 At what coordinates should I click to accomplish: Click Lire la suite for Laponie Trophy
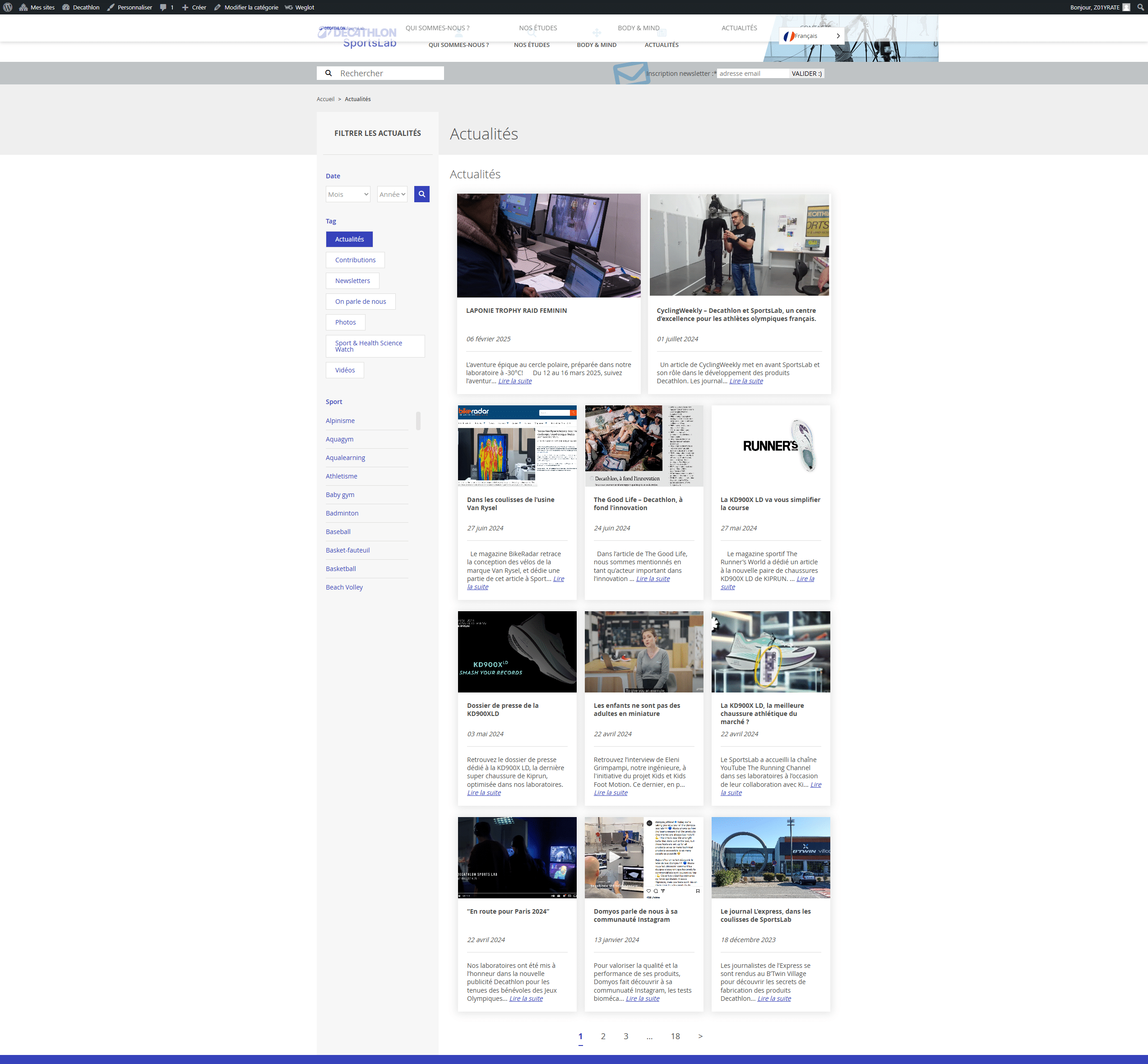pyautogui.click(x=515, y=381)
